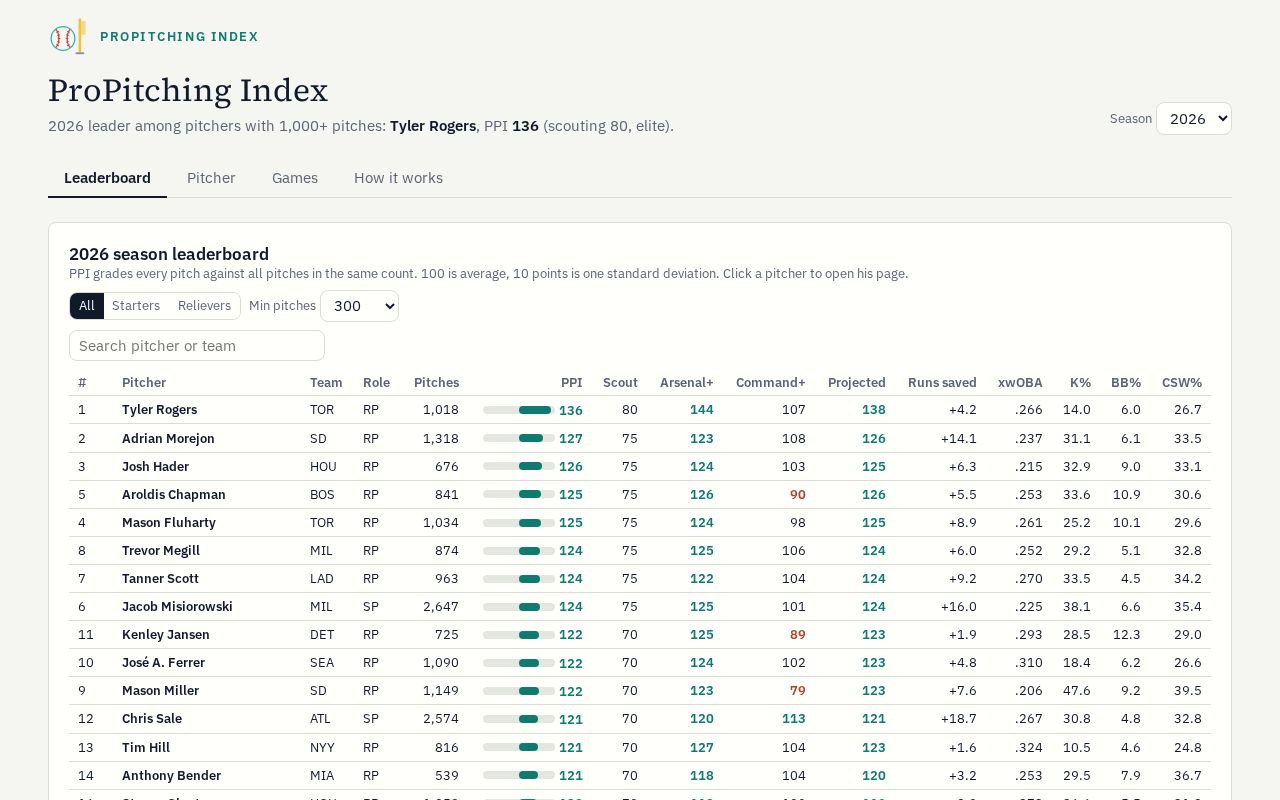
Task: Sort by the PPI column header
Action: [571, 383]
